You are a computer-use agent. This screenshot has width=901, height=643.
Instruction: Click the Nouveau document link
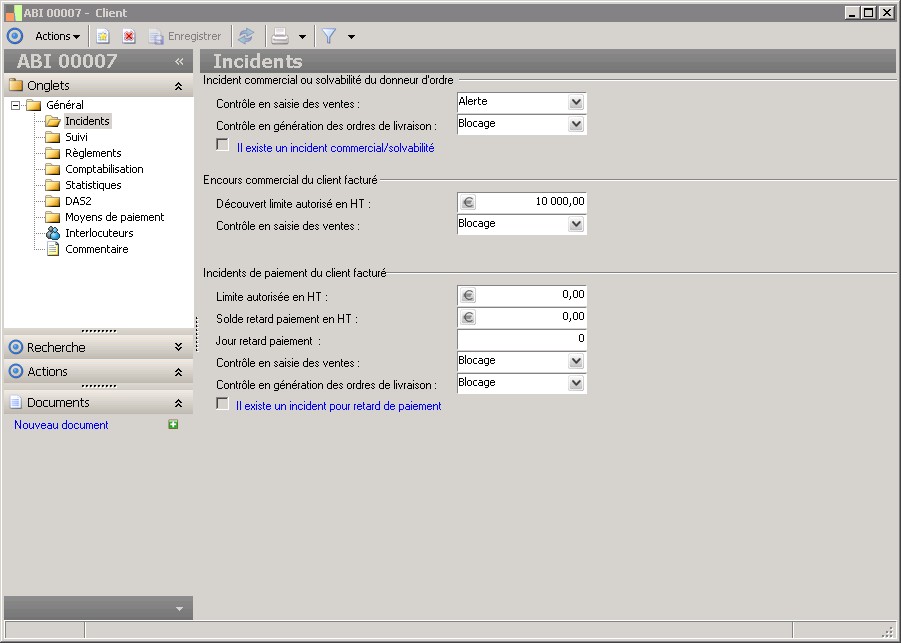[x=61, y=425]
